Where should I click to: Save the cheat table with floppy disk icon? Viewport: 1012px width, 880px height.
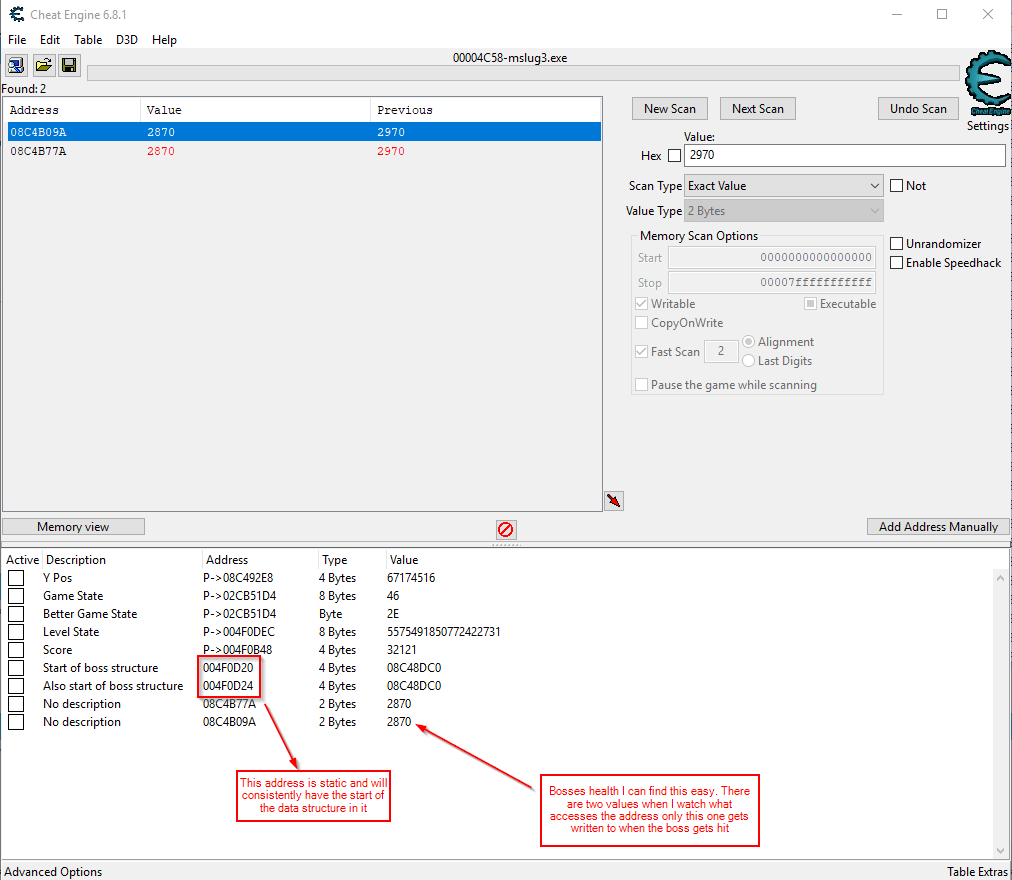click(68, 64)
